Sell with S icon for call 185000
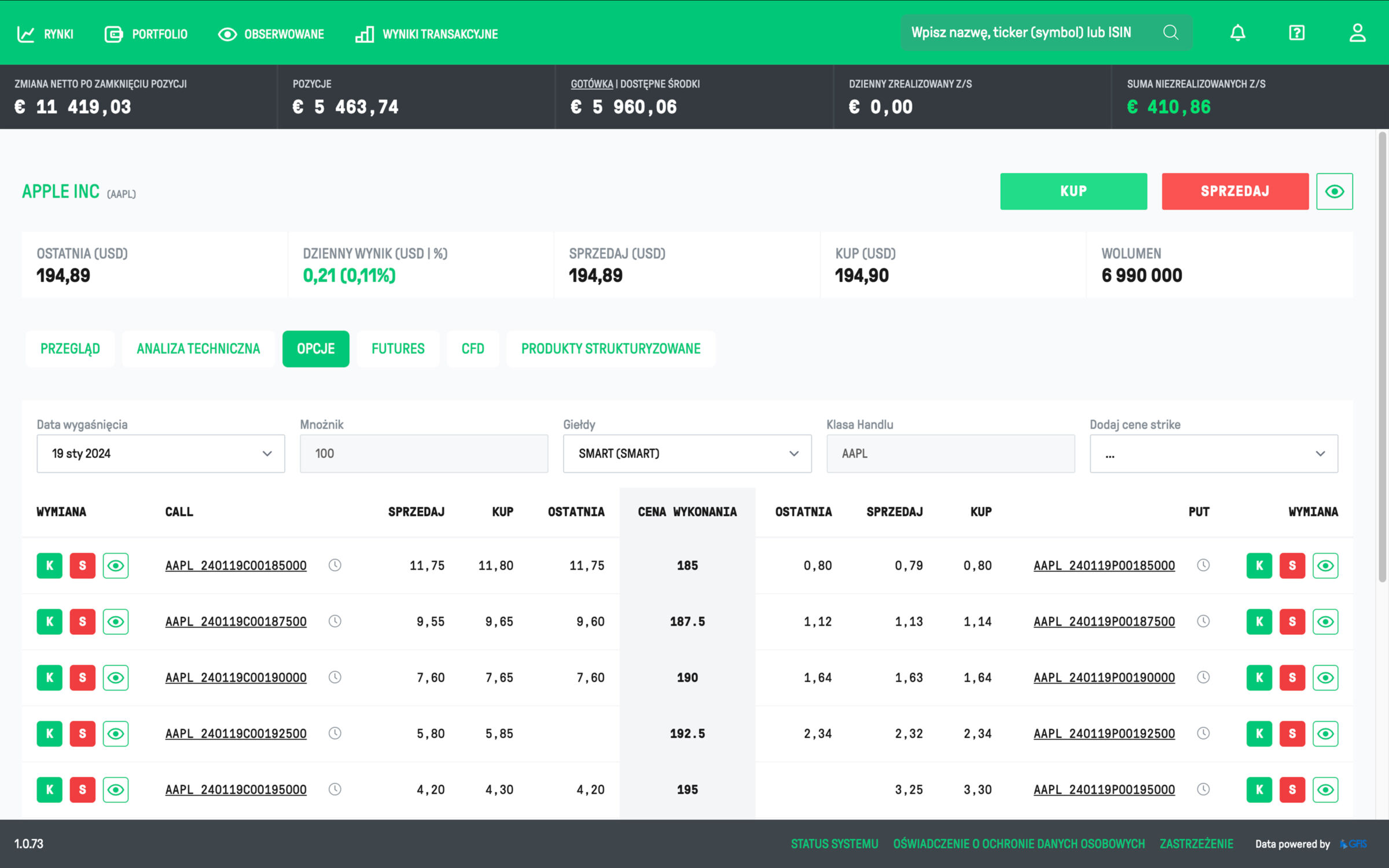 click(83, 566)
